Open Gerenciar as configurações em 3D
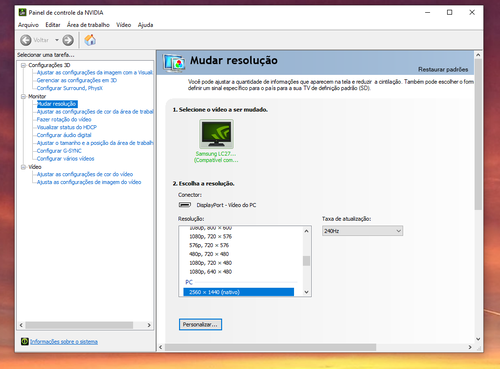Image resolution: width=500 pixels, height=369 pixels. [x=77, y=80]
